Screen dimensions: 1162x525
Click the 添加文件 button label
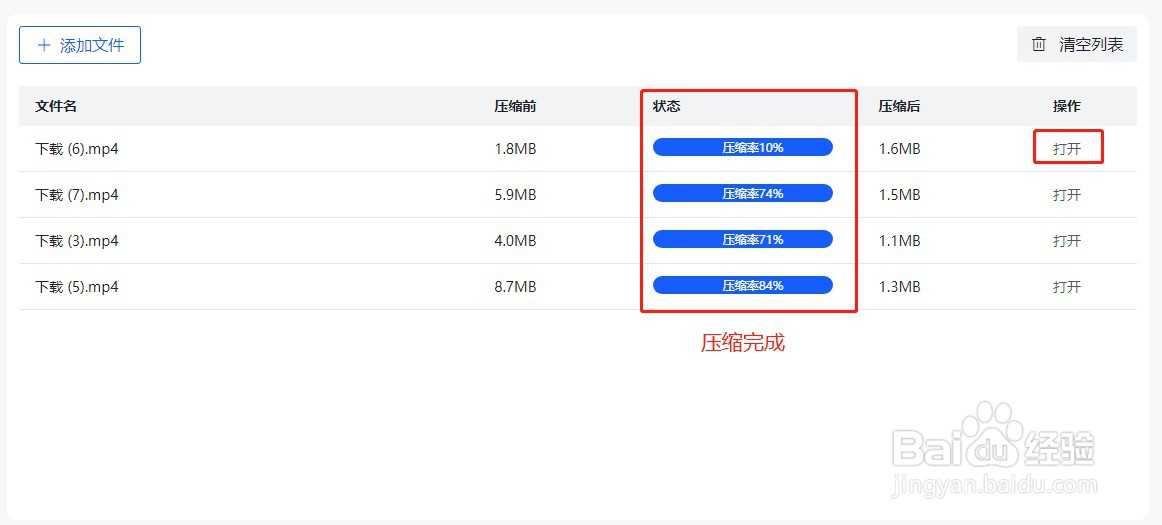point(92,45)
